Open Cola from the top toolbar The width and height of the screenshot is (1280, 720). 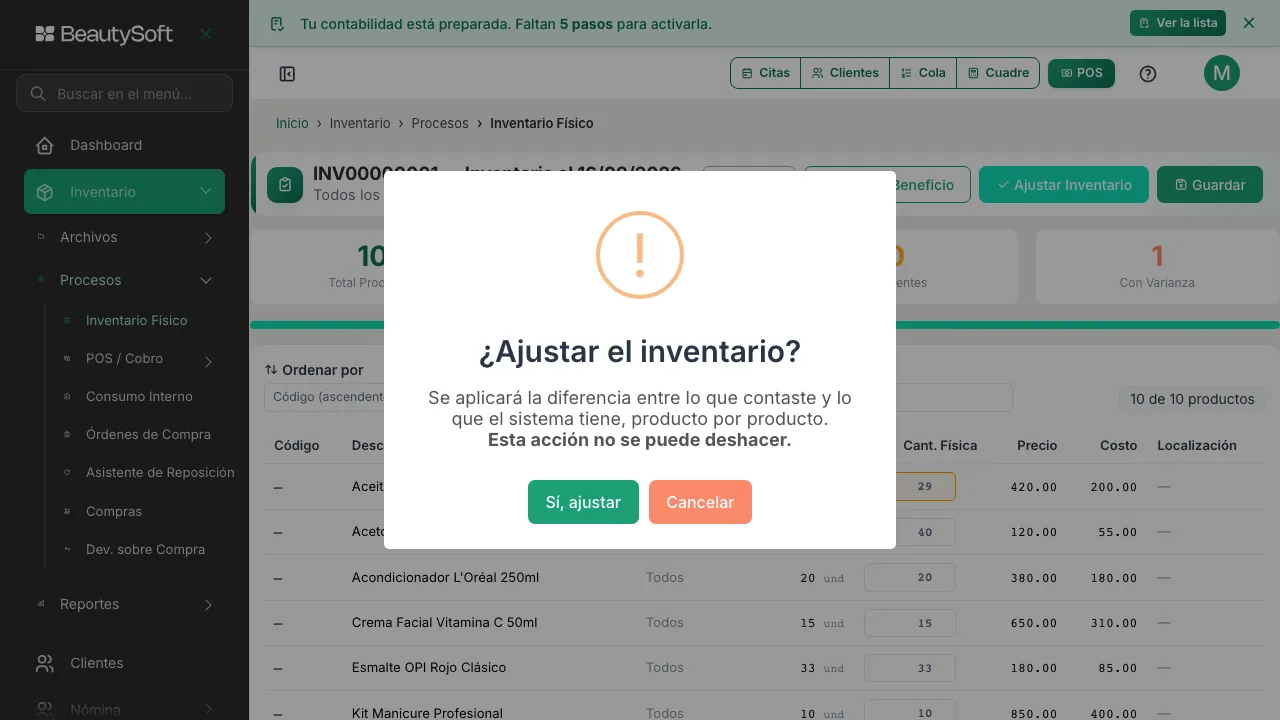(923, 73)
